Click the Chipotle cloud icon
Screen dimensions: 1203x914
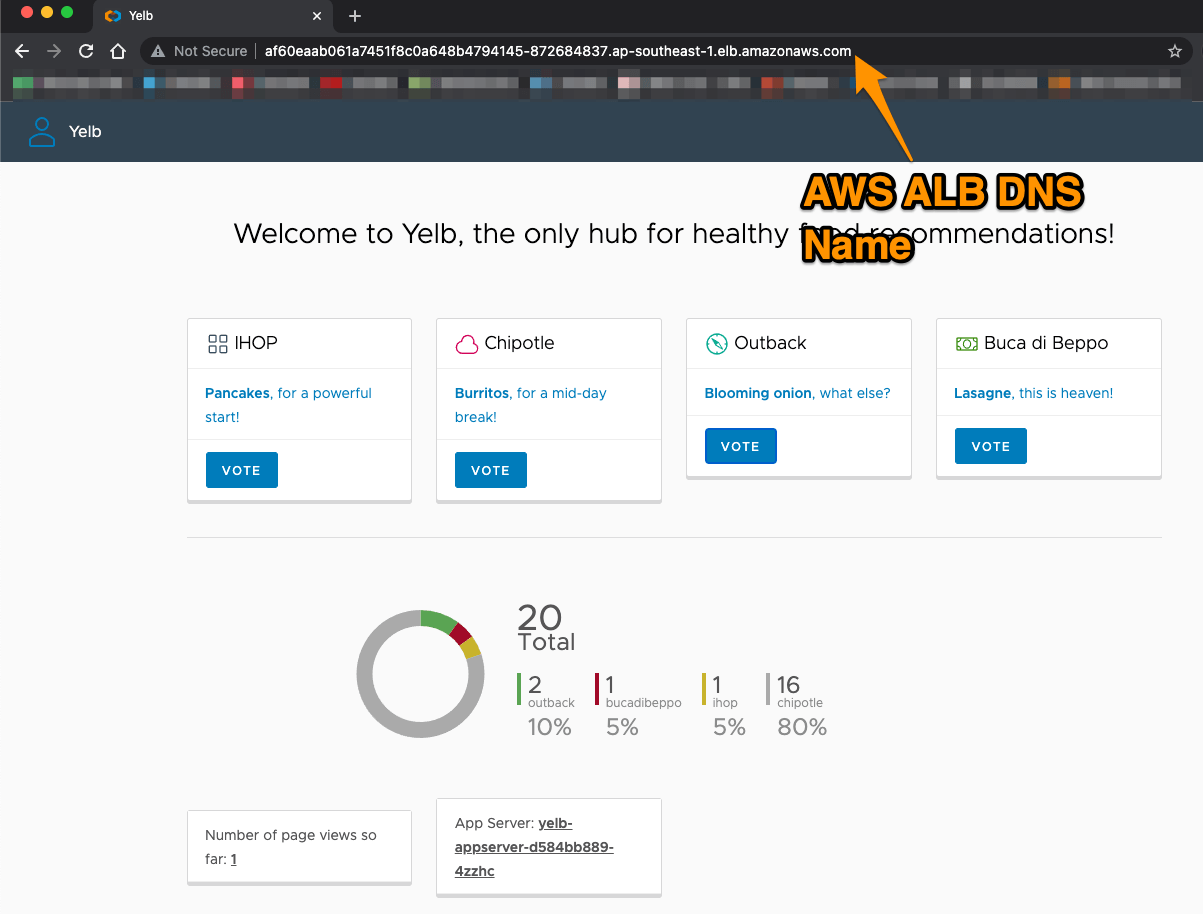(466, 344)
